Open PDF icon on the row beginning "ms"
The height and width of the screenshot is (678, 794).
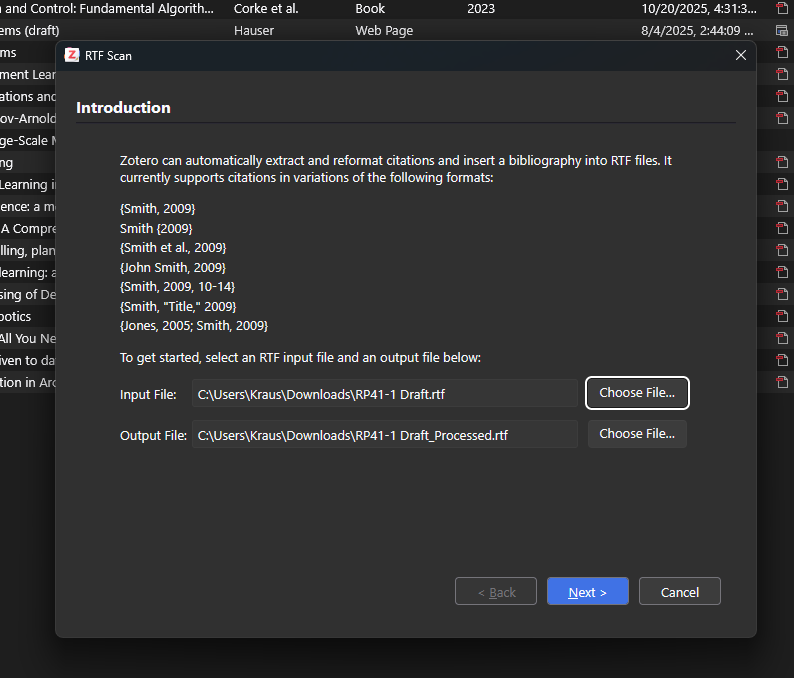click(x=782, y=52)
